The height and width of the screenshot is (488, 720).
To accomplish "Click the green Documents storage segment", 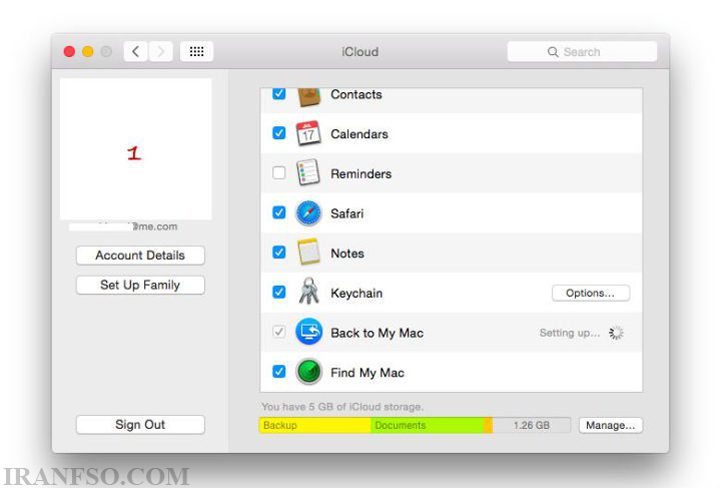I will (x=427, y=426).
